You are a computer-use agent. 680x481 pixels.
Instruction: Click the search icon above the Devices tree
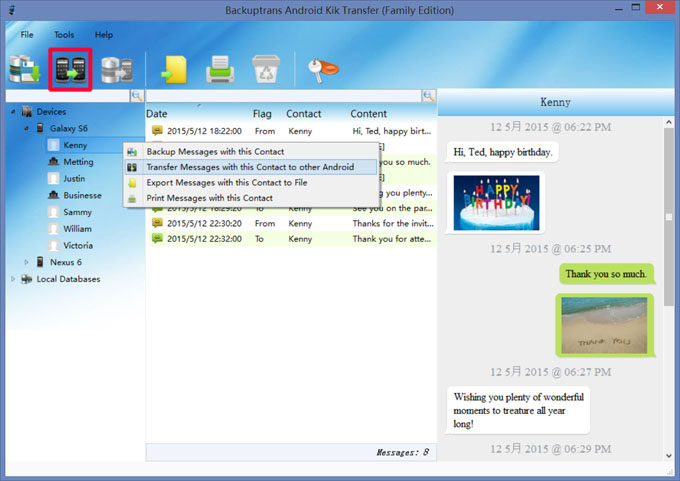(137, 96)
